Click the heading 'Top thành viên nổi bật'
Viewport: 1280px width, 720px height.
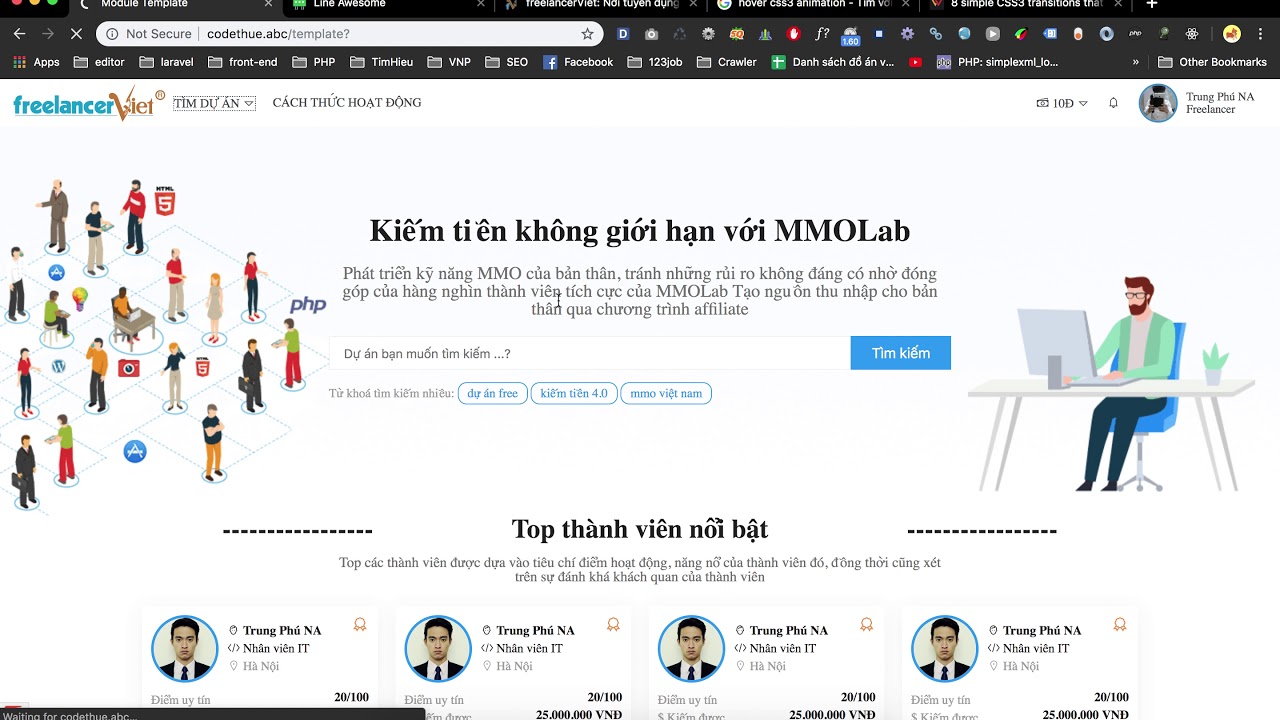click(640, 529)
